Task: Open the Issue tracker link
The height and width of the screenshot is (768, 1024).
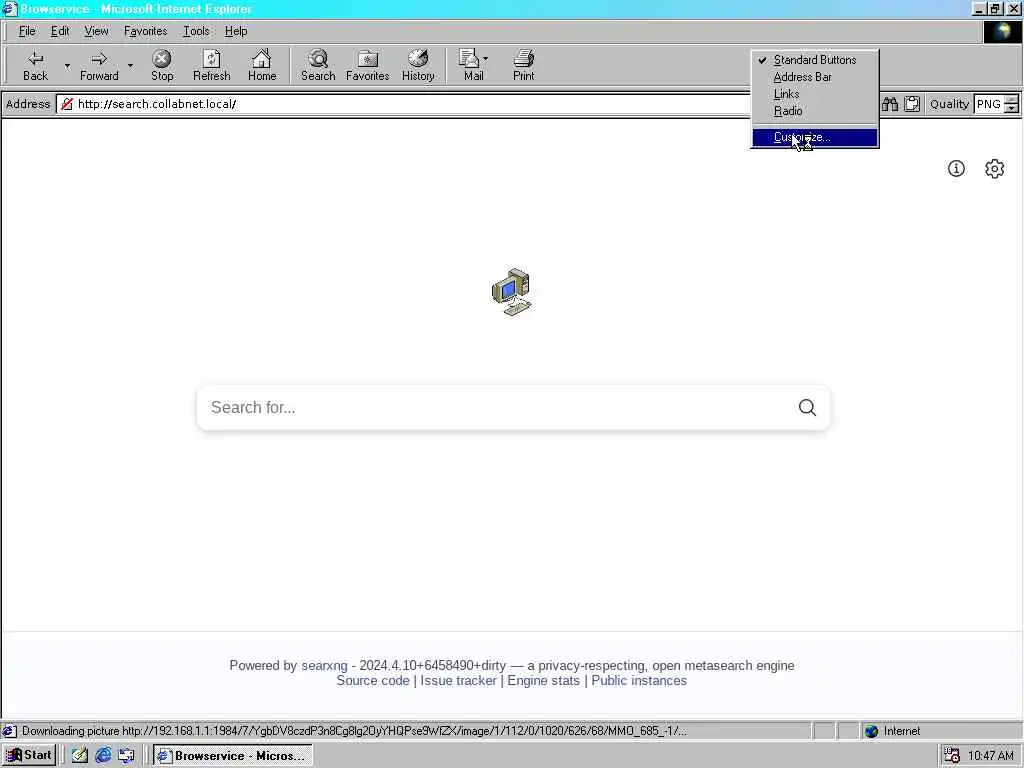Action: 458,680
